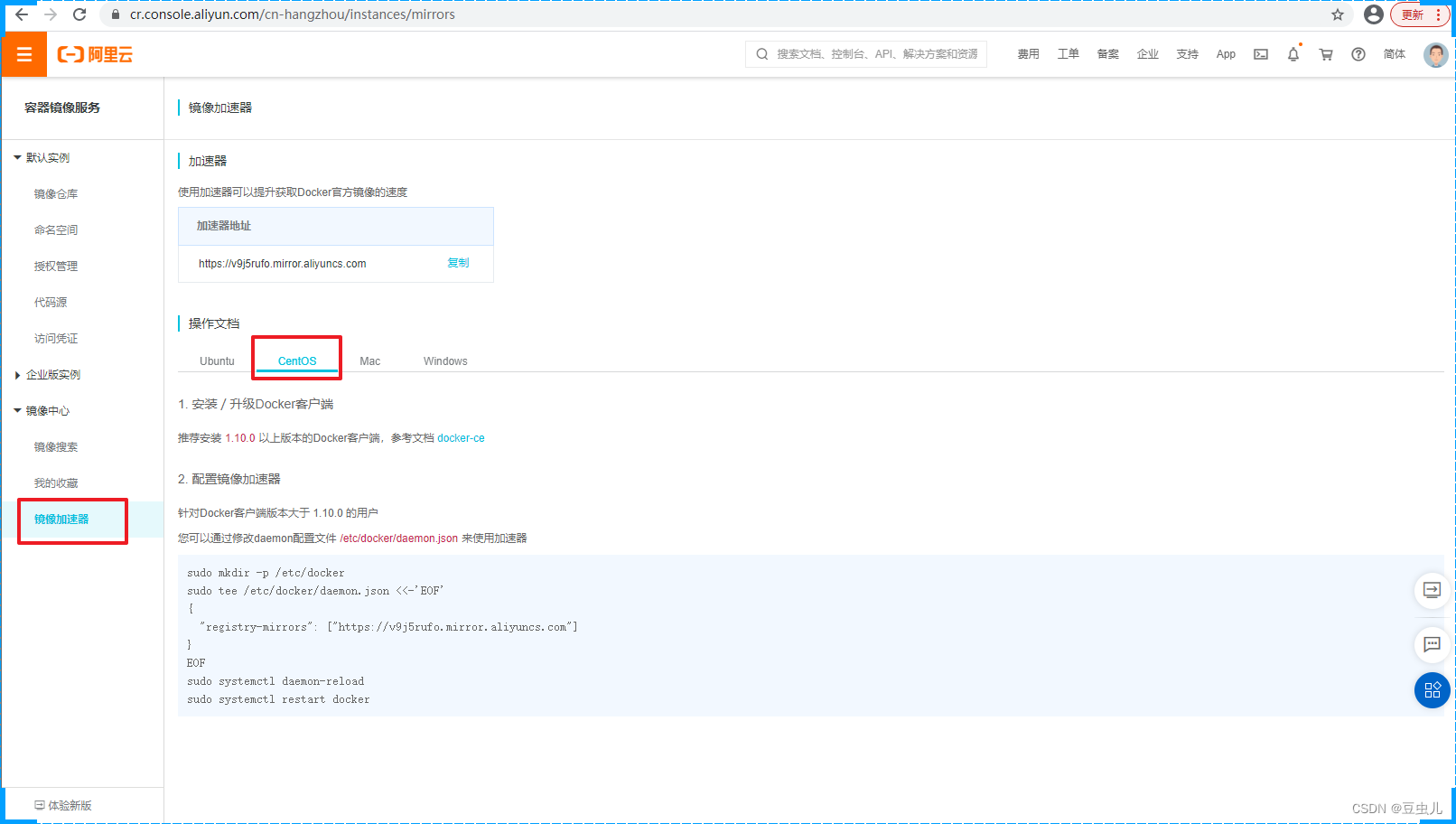The width and height of the screenshot is (1456, 824).
Task: Switch language via 简体
Action: coord(1394,54)
